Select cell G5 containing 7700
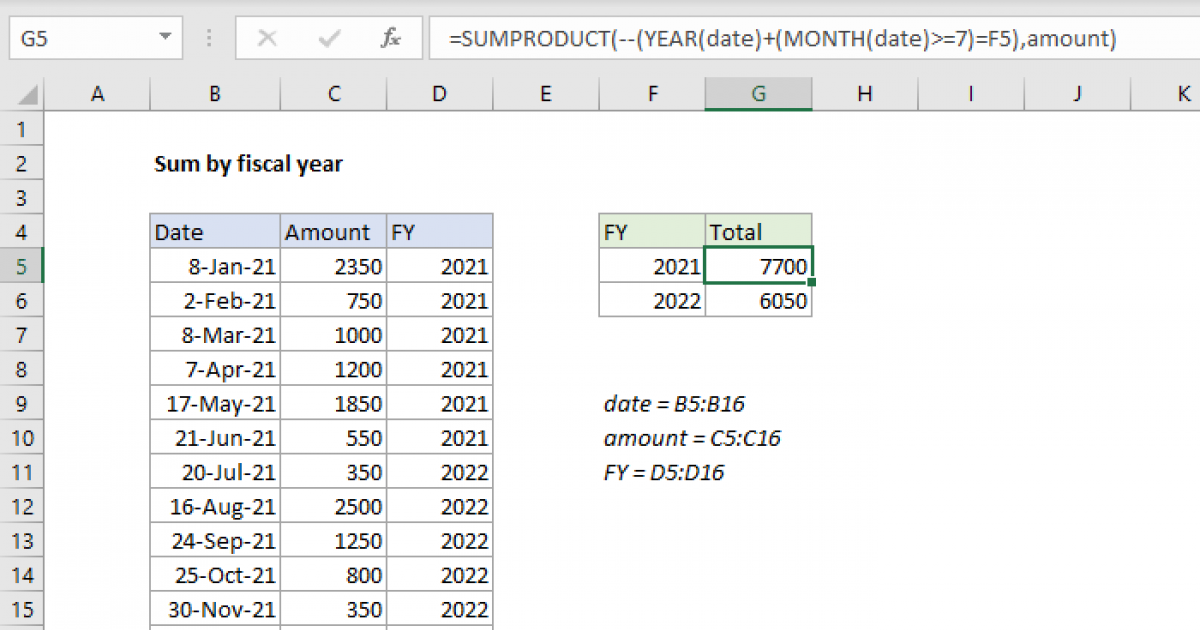 click(x=758, y=265)
